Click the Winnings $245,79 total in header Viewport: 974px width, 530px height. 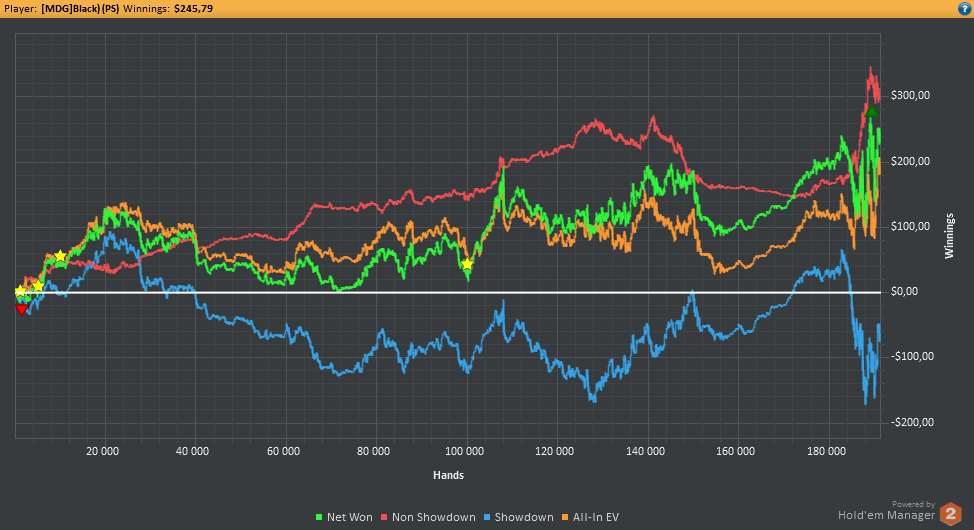[168, 9]
